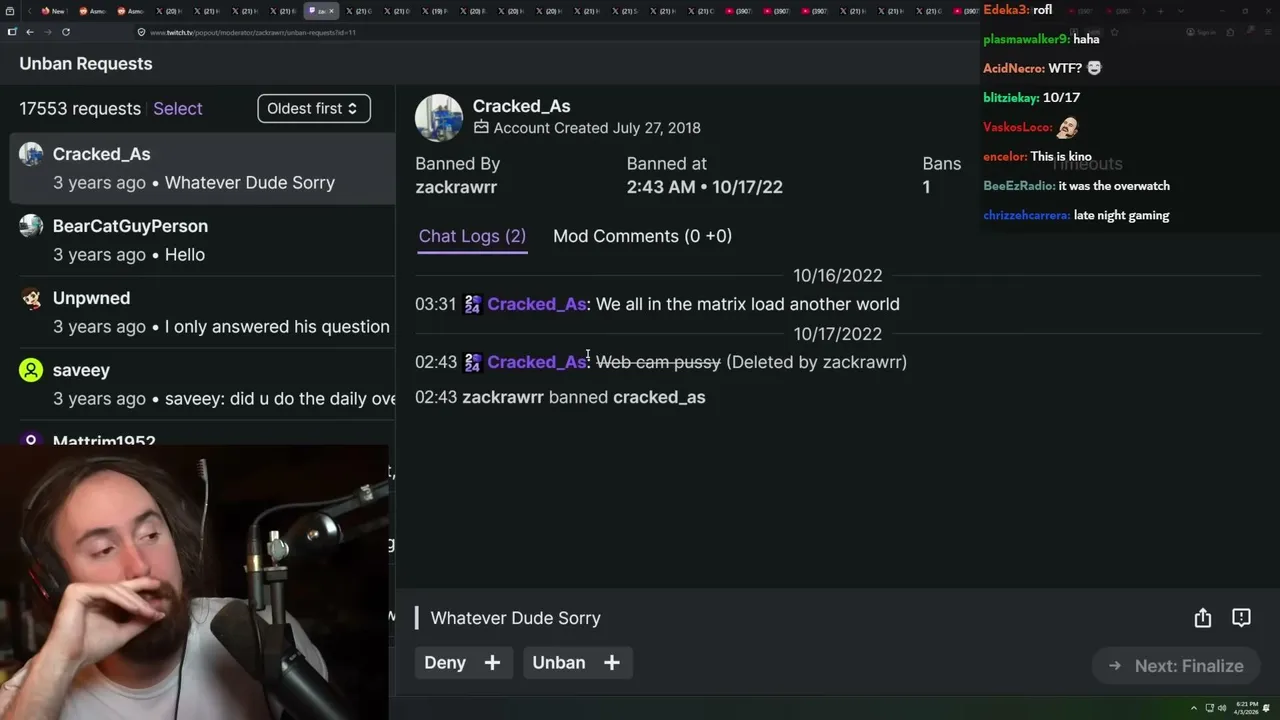Switch to the first Asmon browser tab

pos(91,11)
